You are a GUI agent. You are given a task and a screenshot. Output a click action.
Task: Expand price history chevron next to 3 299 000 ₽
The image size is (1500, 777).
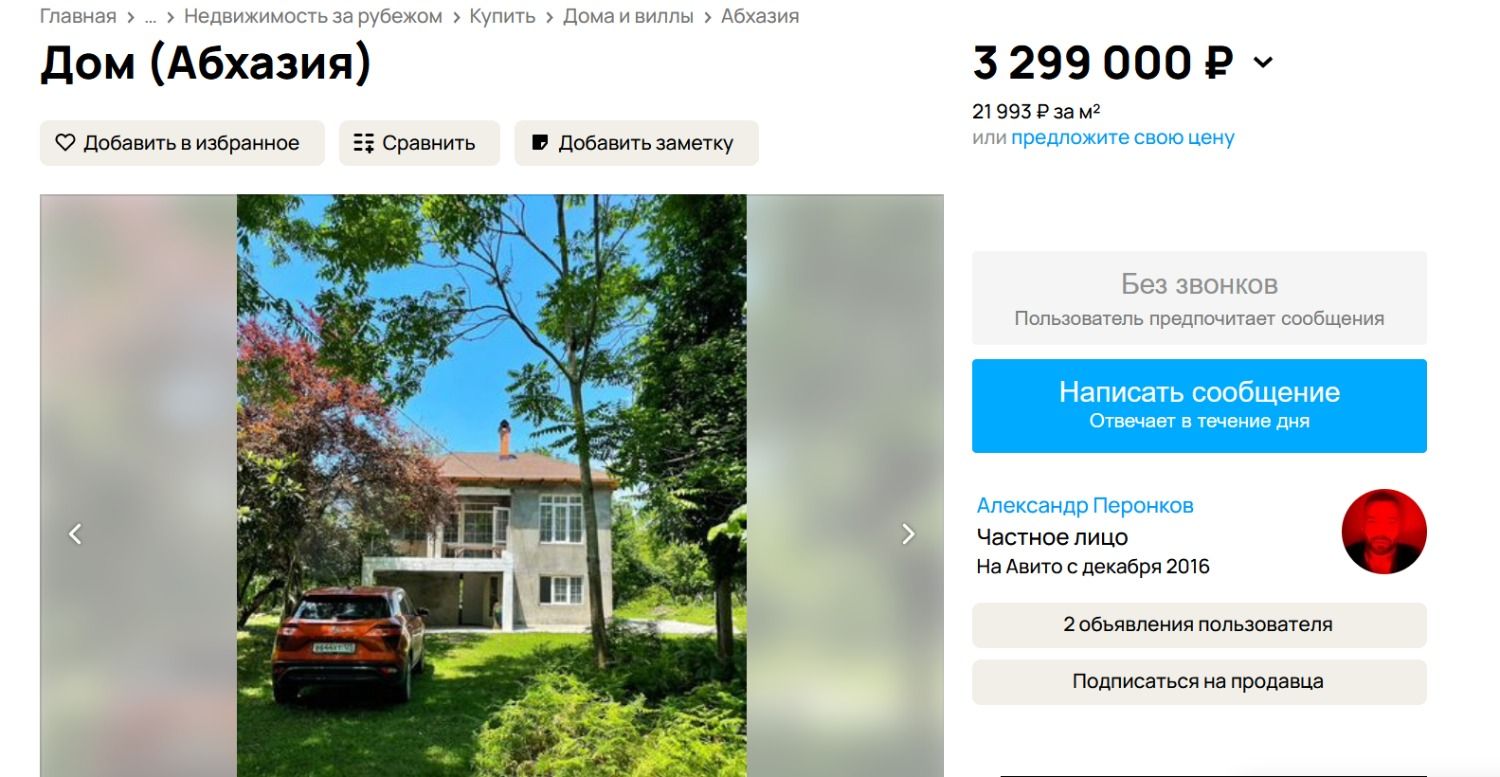click(x=1263, y=63)
